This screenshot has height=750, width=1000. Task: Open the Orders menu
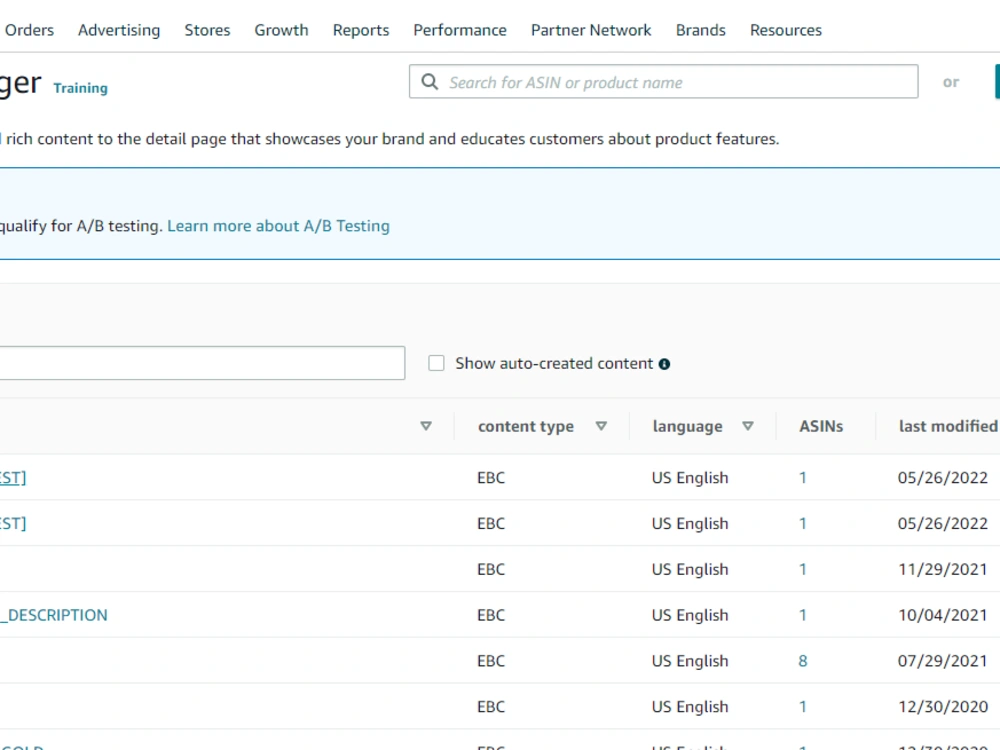(29, 30)
